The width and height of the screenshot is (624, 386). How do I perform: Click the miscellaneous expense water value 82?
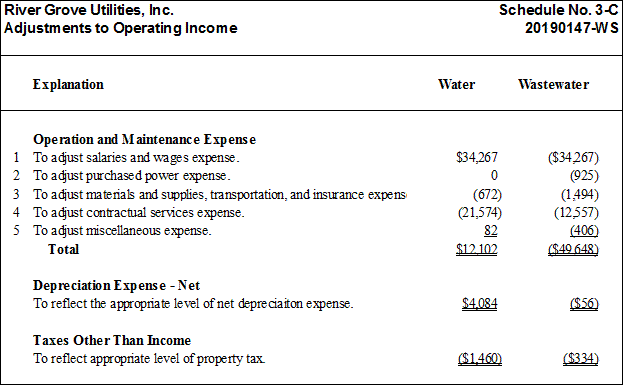click(x=491, y=231)
